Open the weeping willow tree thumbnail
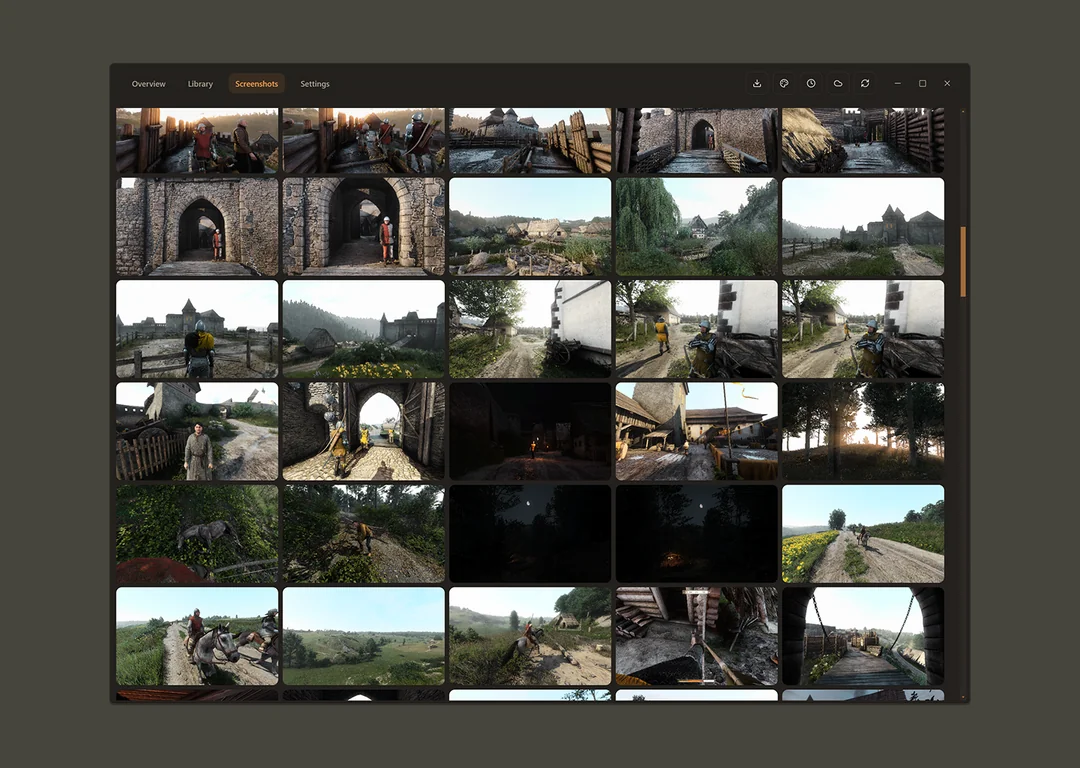Image resolution: width=1080 pixels, height=768 pixels. coord(697,227)
